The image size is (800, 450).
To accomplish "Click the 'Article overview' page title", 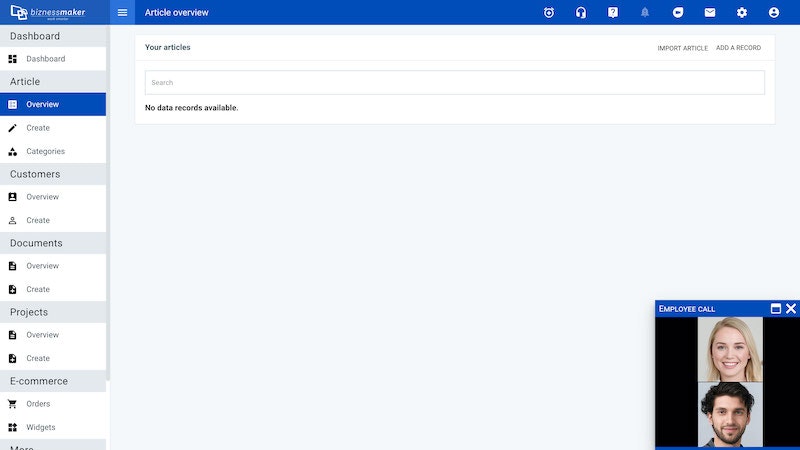I will 177,12.
